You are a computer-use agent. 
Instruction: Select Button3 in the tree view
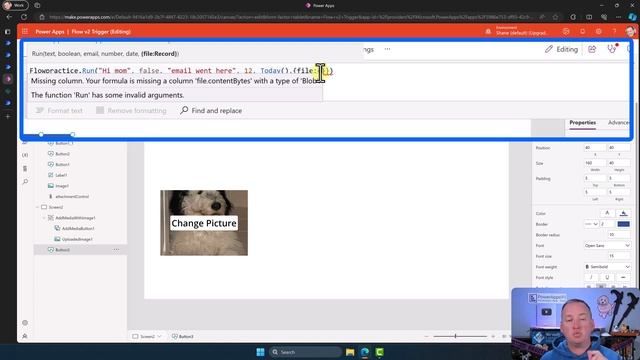point(62,250)
